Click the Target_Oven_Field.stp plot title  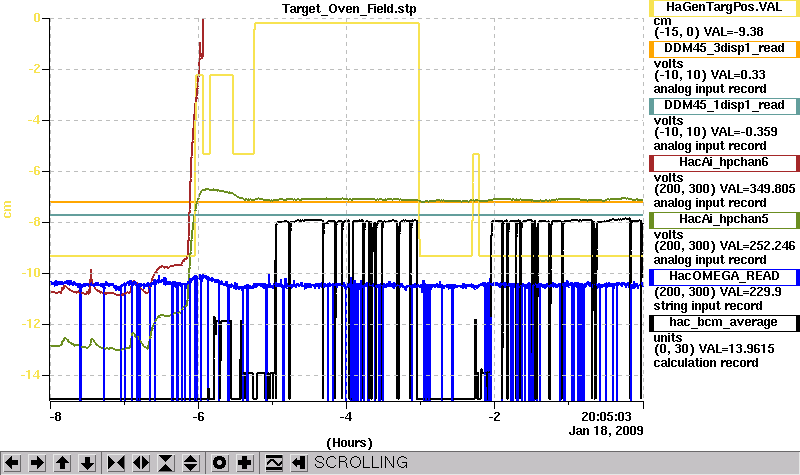click(x=349, y=9)
